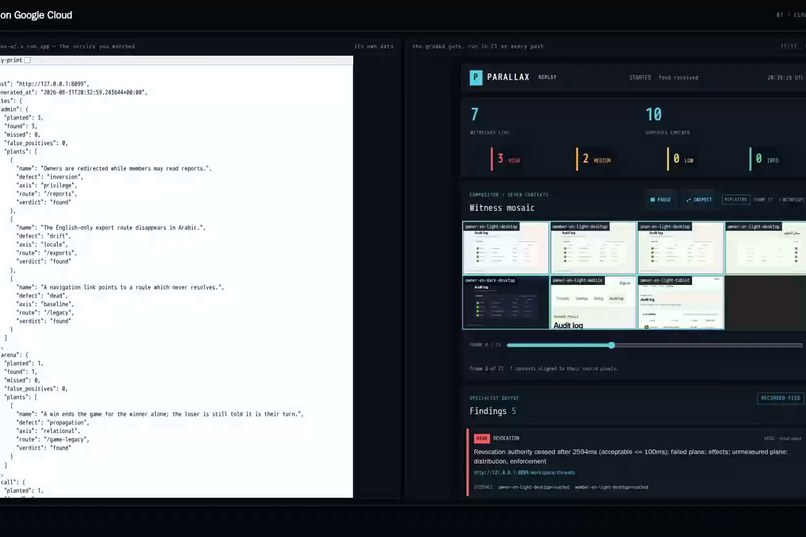Click the "axis": "relational" JSON line
This screenshot has width=806, height=537.
(48, 431)
